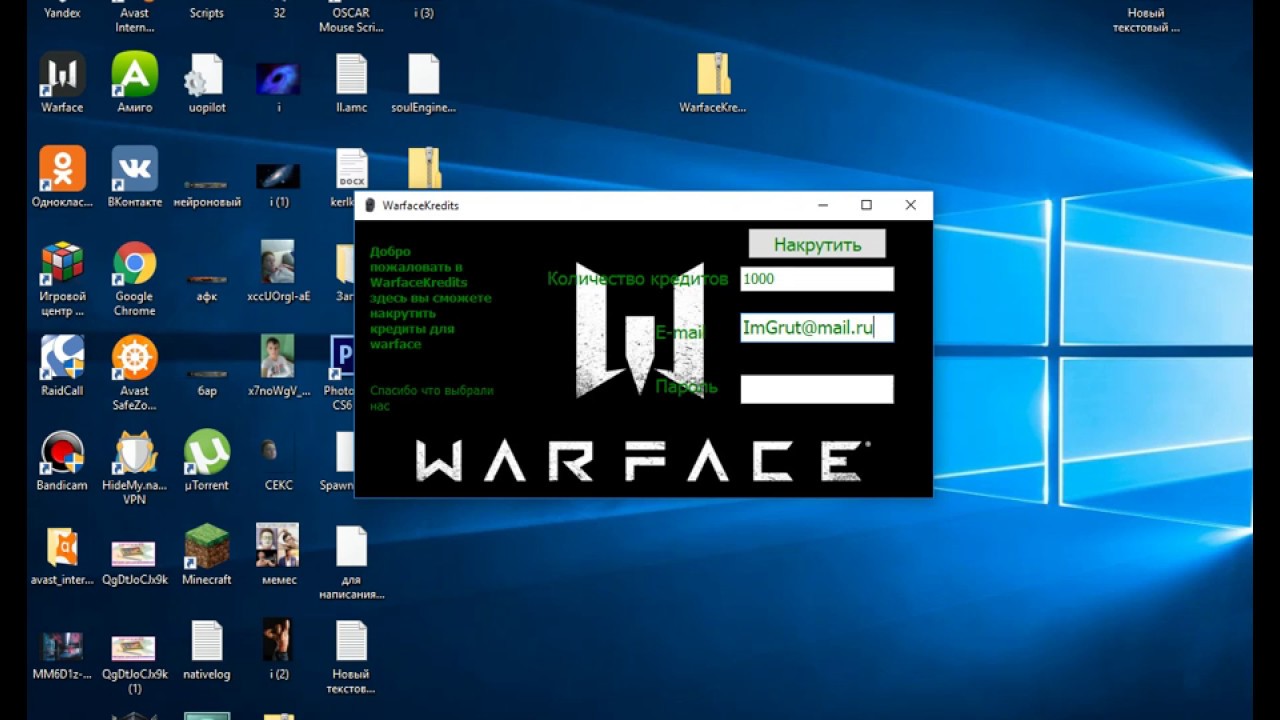Select the x7noWgV image file
Image resolution: width=1280 pixels, height=720 pixels.
[278, 367]
